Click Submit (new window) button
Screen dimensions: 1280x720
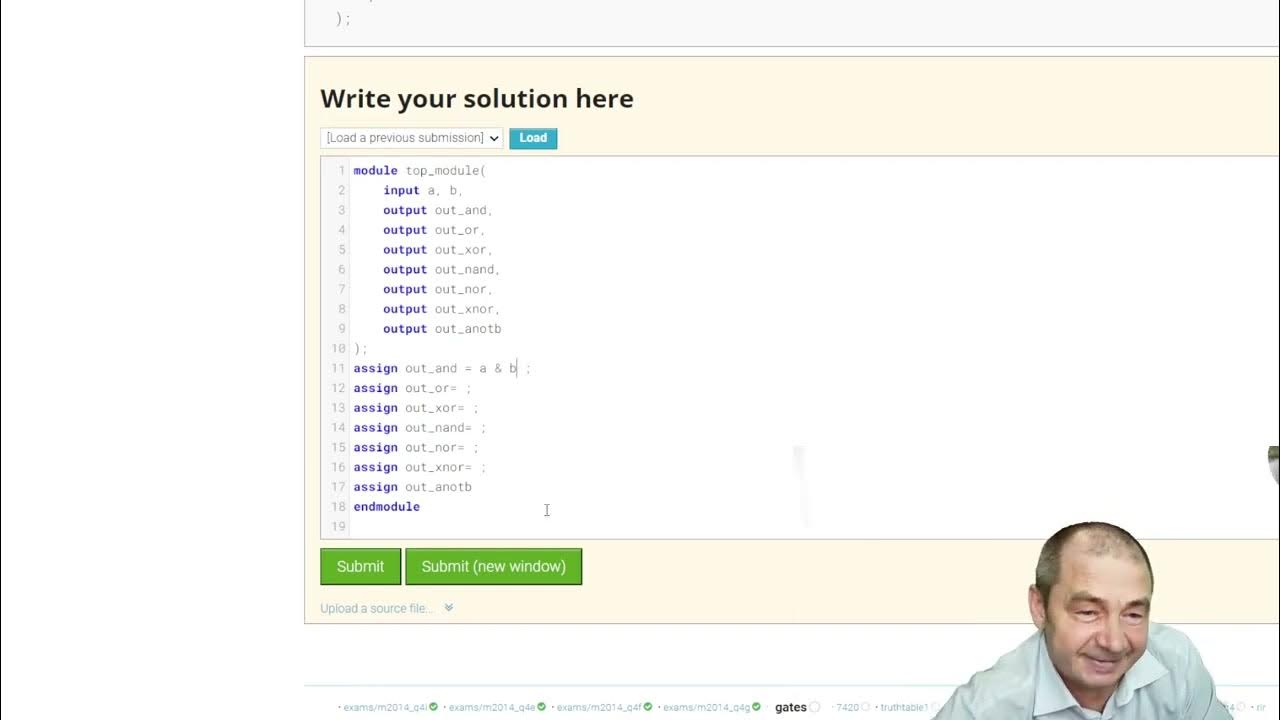(x=493, y=566)
